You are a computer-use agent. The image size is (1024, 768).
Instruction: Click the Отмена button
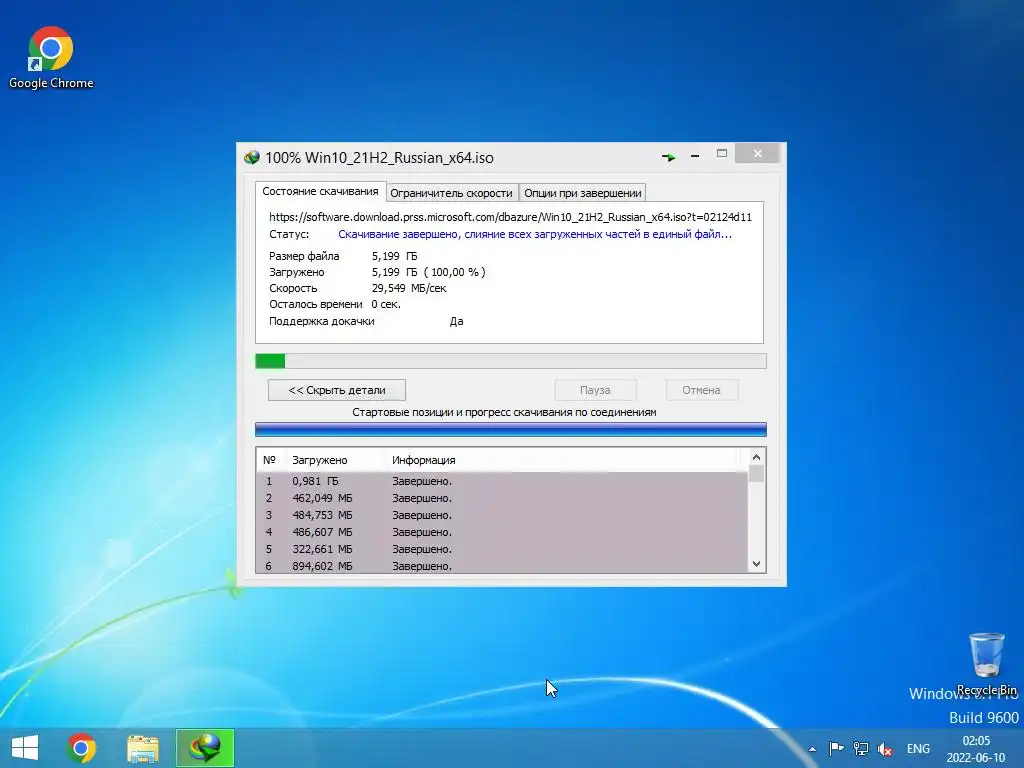pyautogui.click(x=701, y=390)
